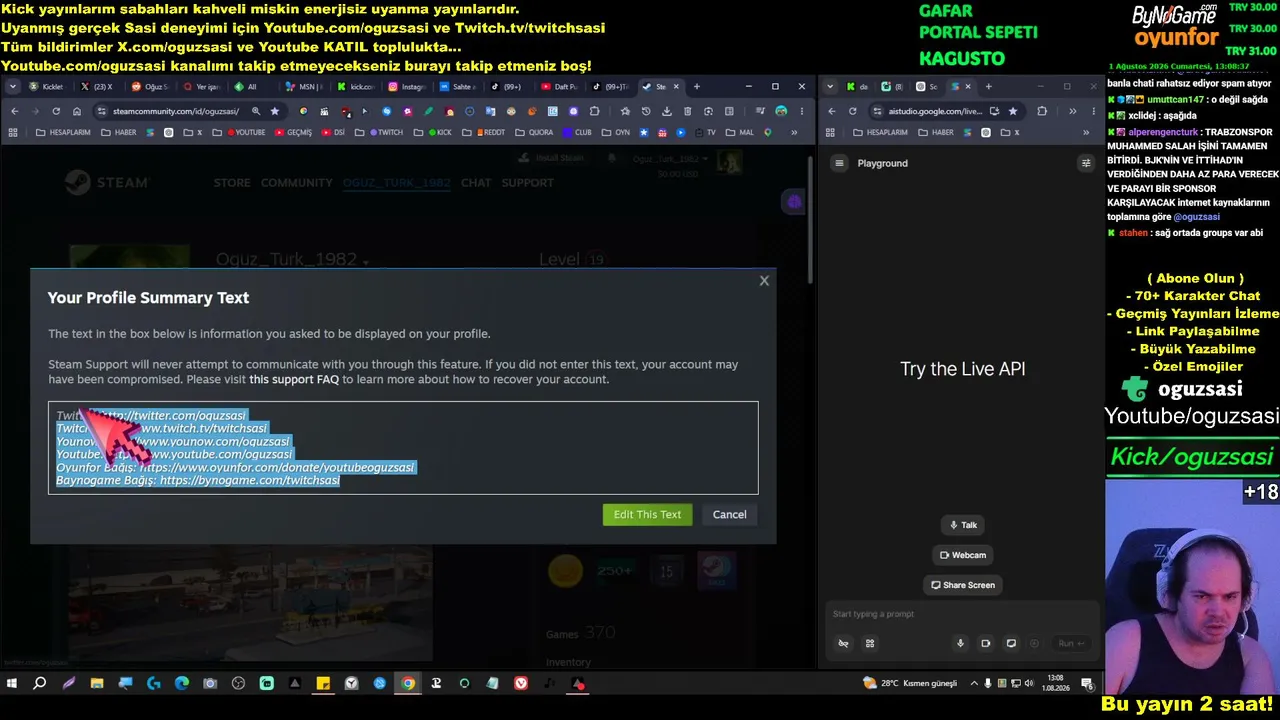Select the Baynogame Bağış link line
This screenshot has width=1280, height=720.
tap(198, 481)
